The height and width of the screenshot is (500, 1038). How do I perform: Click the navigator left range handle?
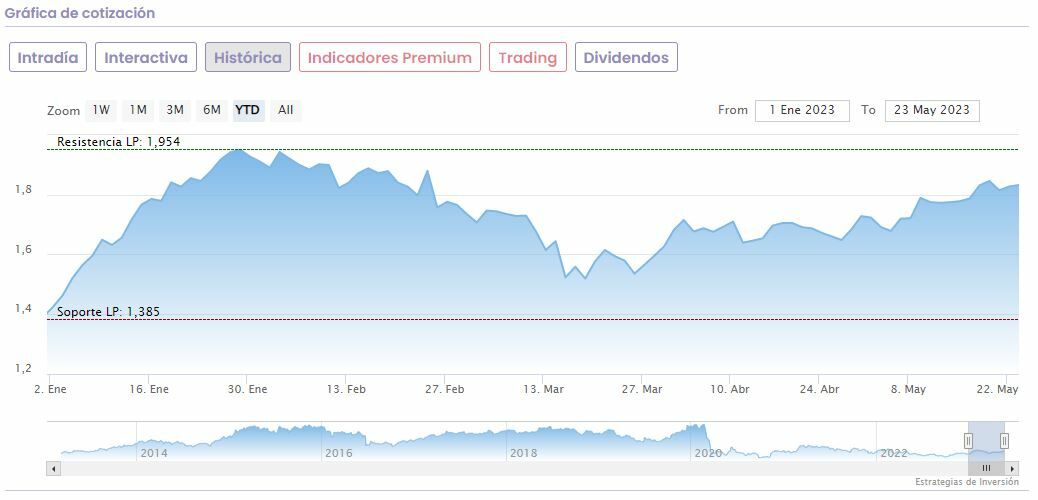968,441
